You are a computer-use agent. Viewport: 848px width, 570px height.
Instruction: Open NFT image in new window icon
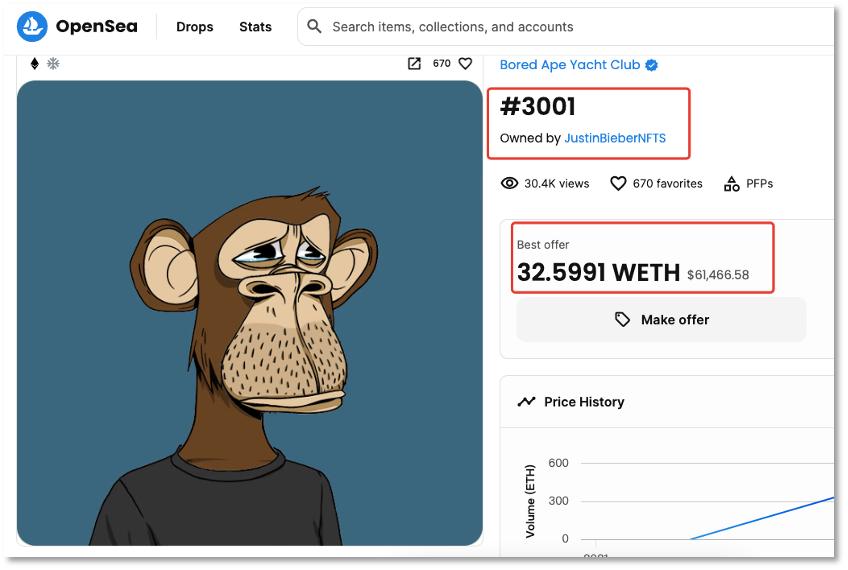pyautogui.click(x=414, y=64)
